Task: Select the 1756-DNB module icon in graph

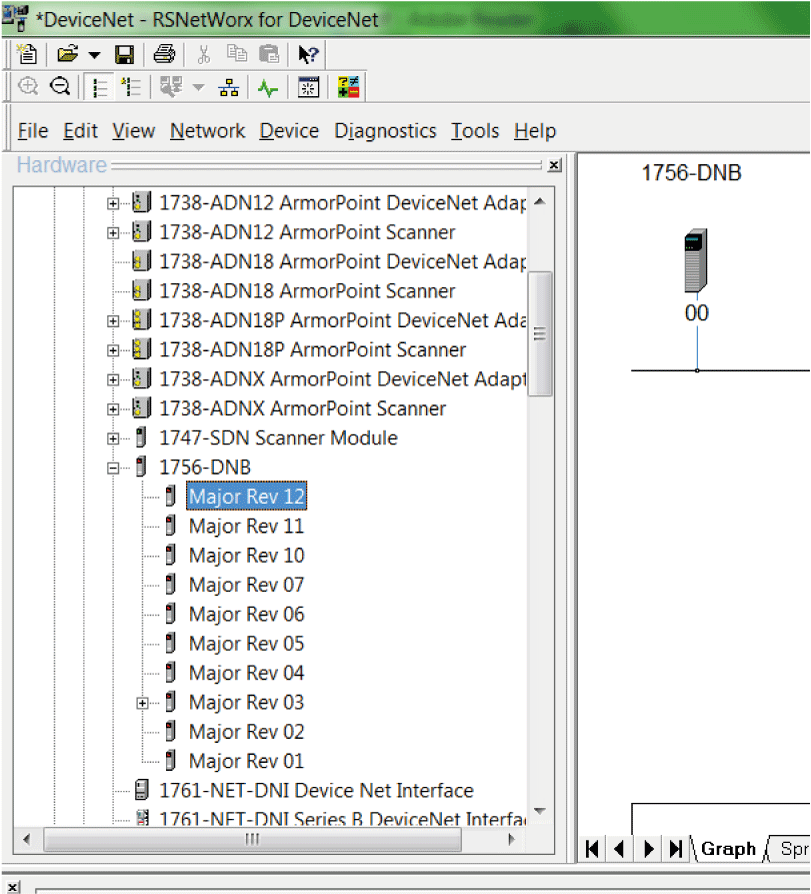Action: (x=696, y=261)
